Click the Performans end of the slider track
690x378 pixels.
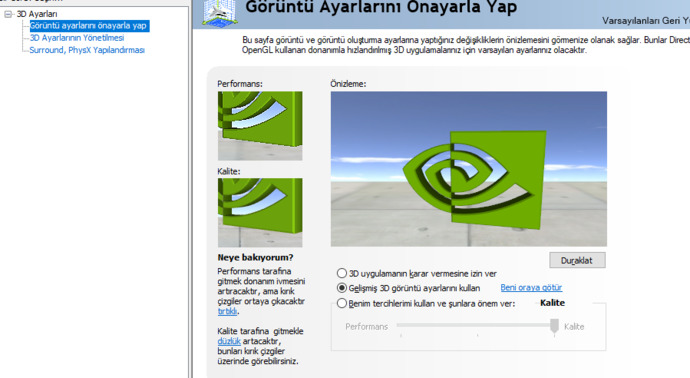pyautogui.click(x=400, y=325)
